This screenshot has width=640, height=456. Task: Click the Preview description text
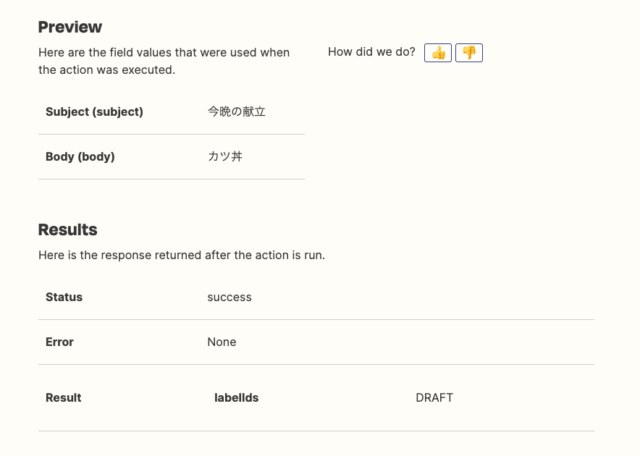[164, 61]
